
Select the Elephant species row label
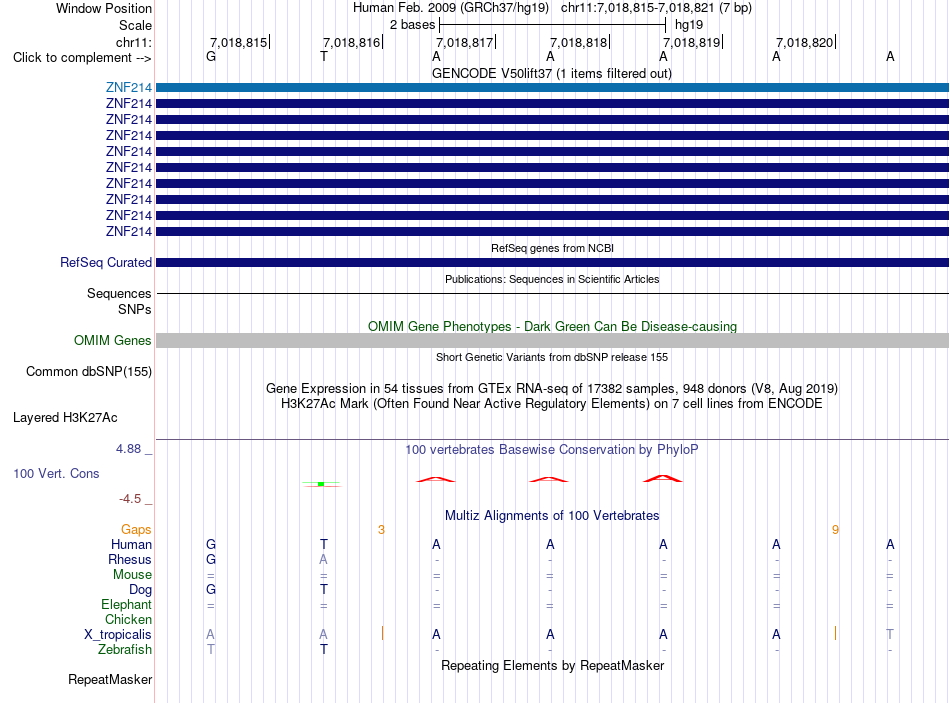(x=126, y=604)
